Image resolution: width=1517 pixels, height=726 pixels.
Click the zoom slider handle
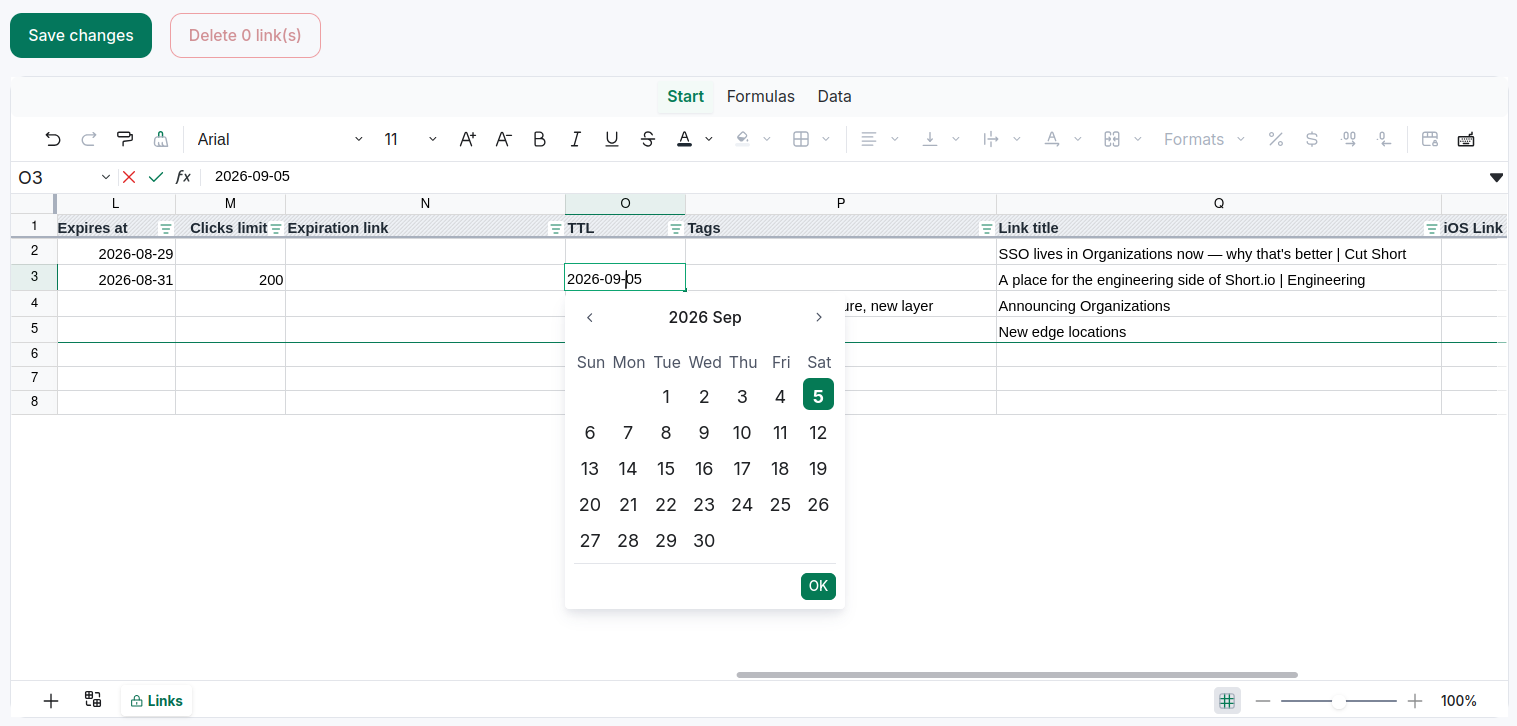(1338, 701)
